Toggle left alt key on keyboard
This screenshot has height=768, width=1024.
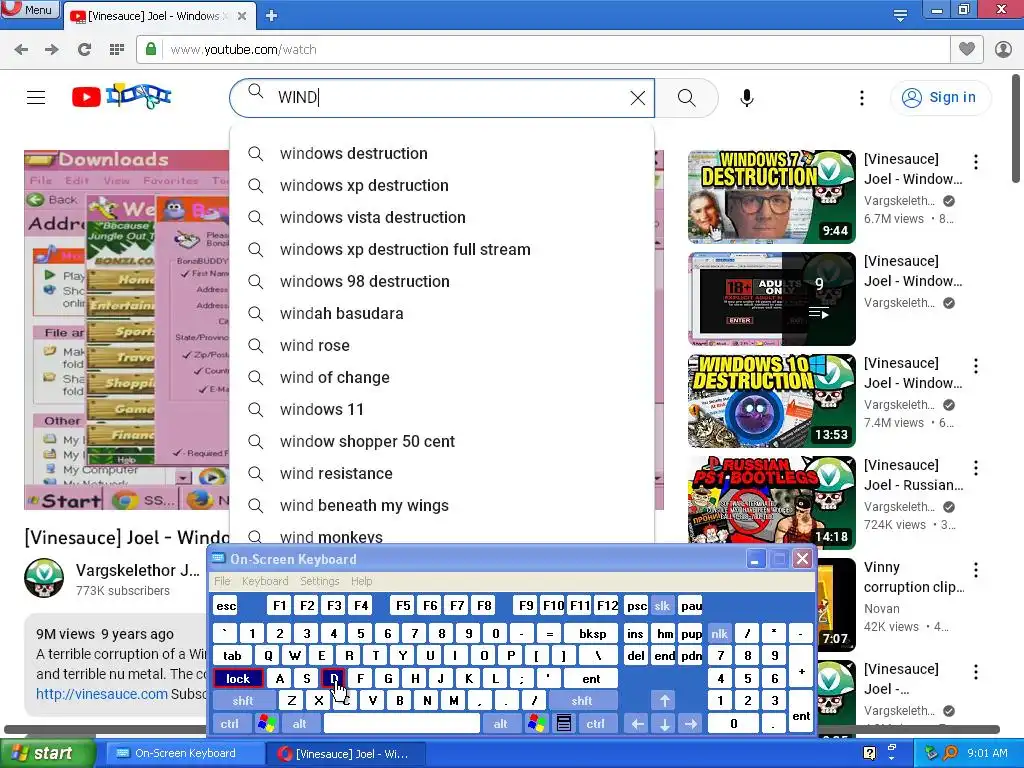click(300, 724)
